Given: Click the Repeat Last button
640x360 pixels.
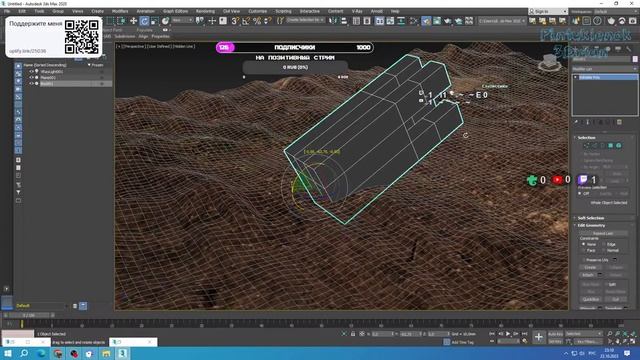Looking at the screenshot, I should (x=603, y=233).
